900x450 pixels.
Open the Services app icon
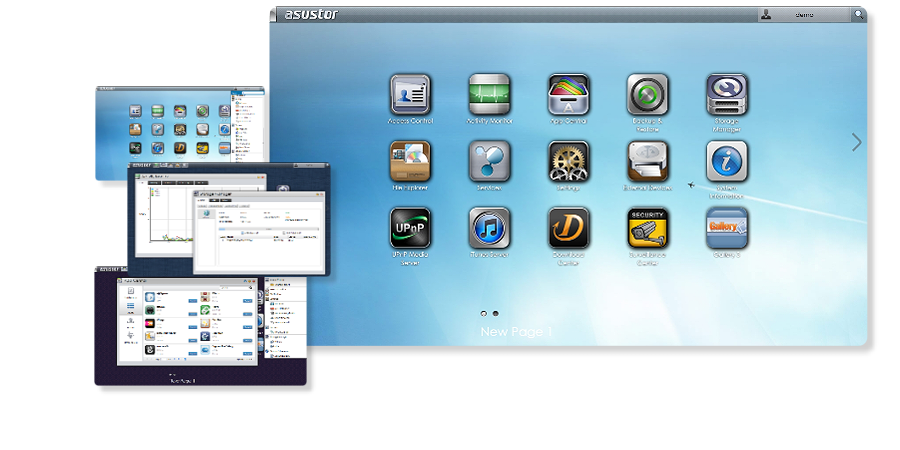[x=489, y=161]
